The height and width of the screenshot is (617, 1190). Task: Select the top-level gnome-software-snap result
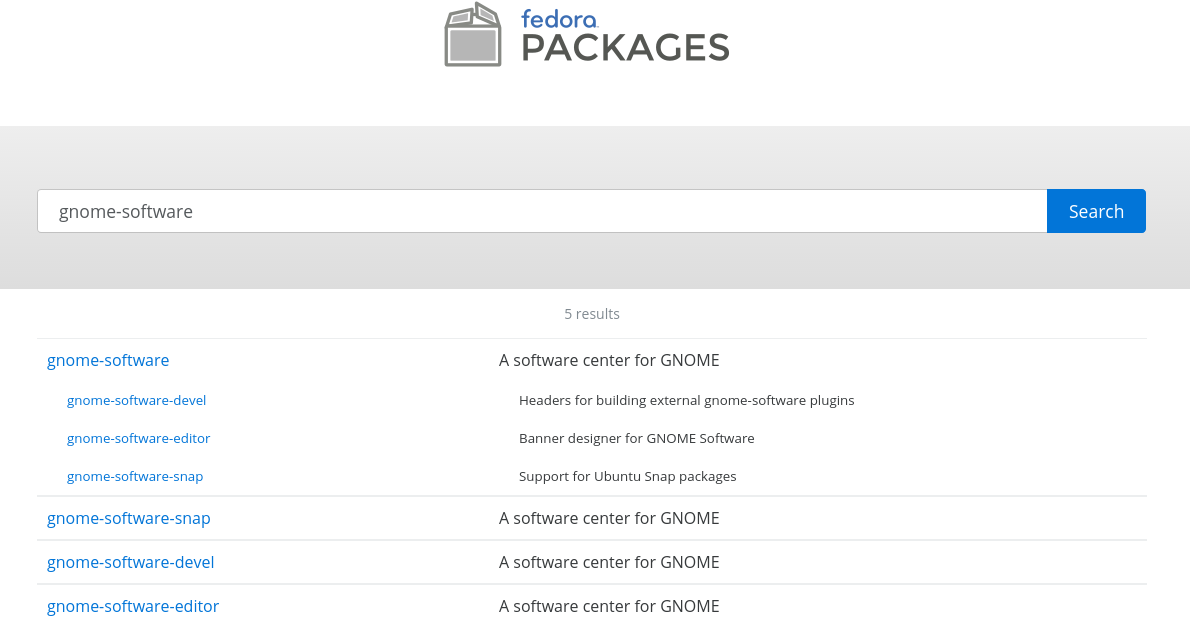(129, 518)
